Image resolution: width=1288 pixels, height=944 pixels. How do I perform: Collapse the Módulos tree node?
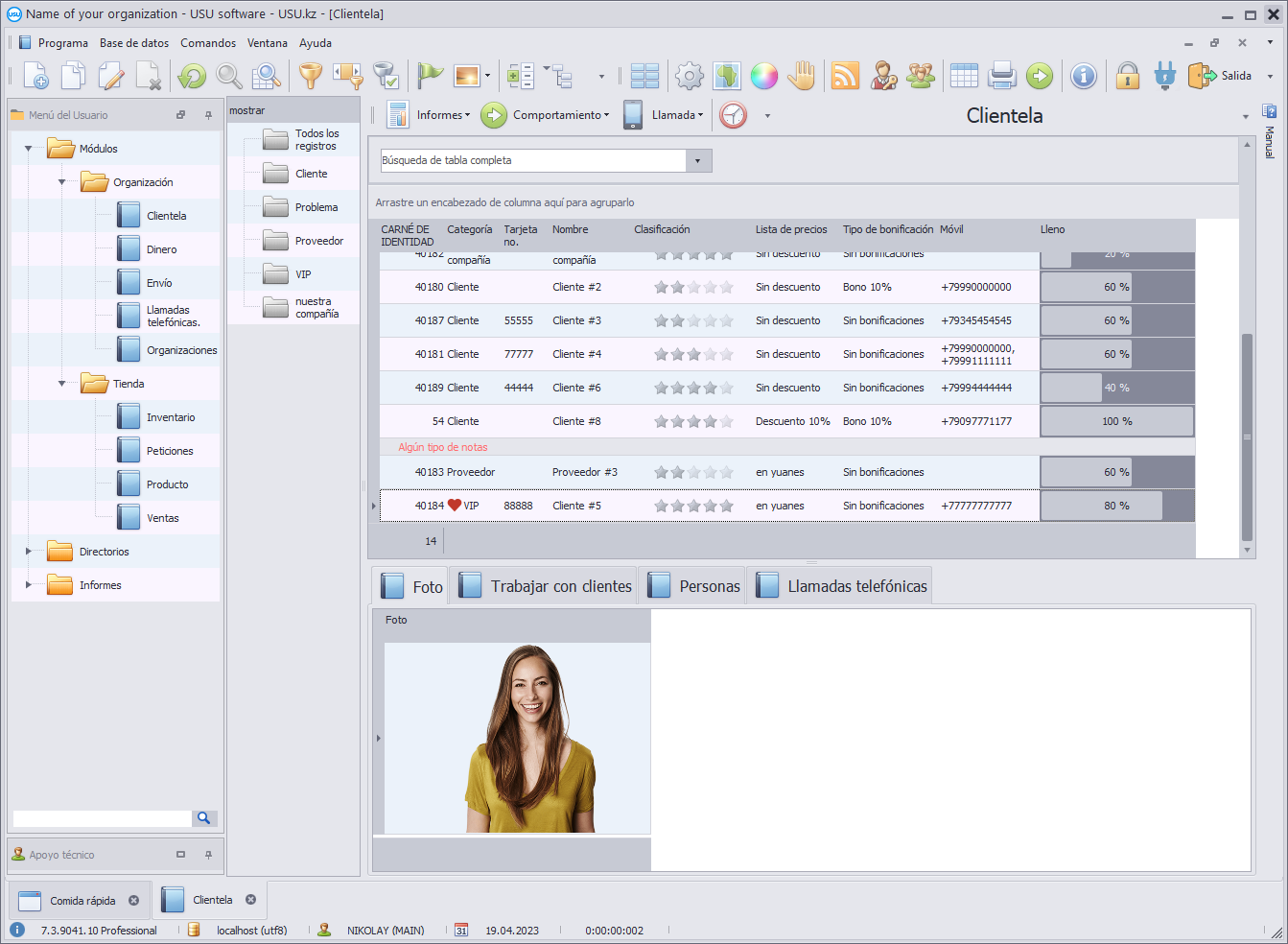(29, 149)
